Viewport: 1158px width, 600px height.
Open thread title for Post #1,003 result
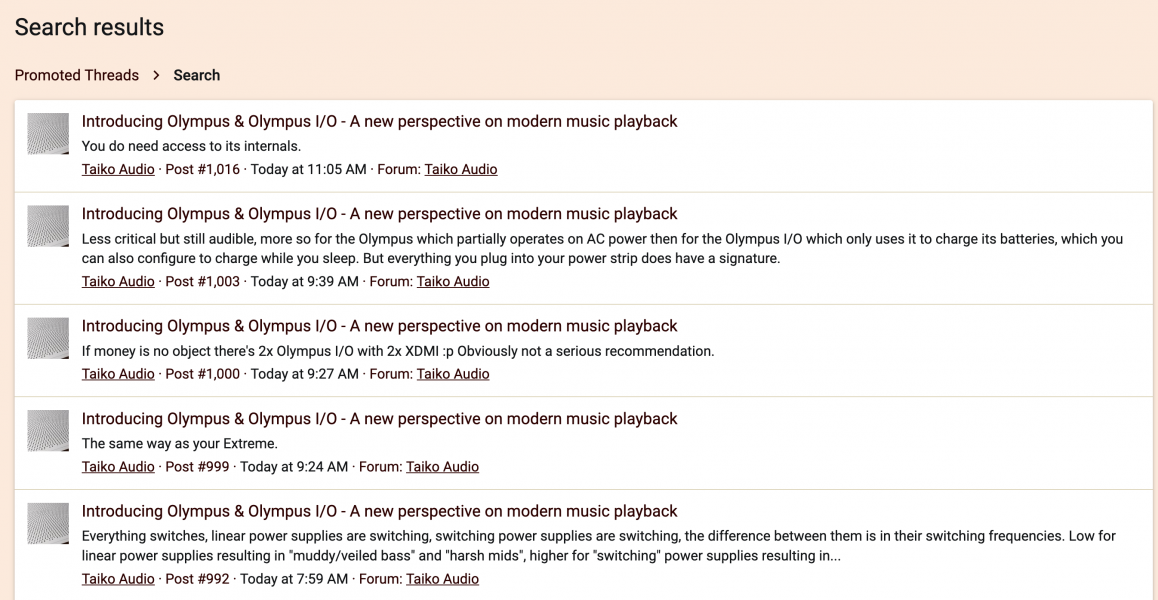pyautogui.click(x=379, y=214)
